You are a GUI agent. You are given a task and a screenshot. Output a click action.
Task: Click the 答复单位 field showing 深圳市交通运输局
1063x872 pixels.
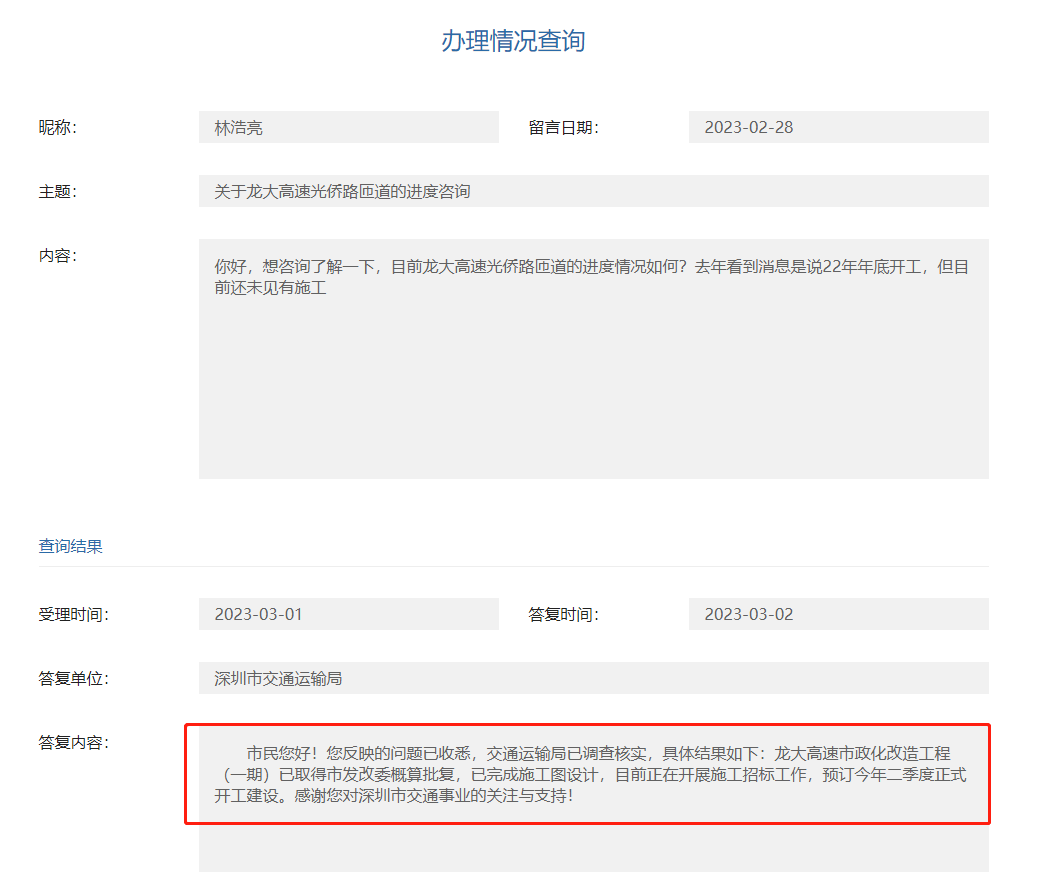593,678
